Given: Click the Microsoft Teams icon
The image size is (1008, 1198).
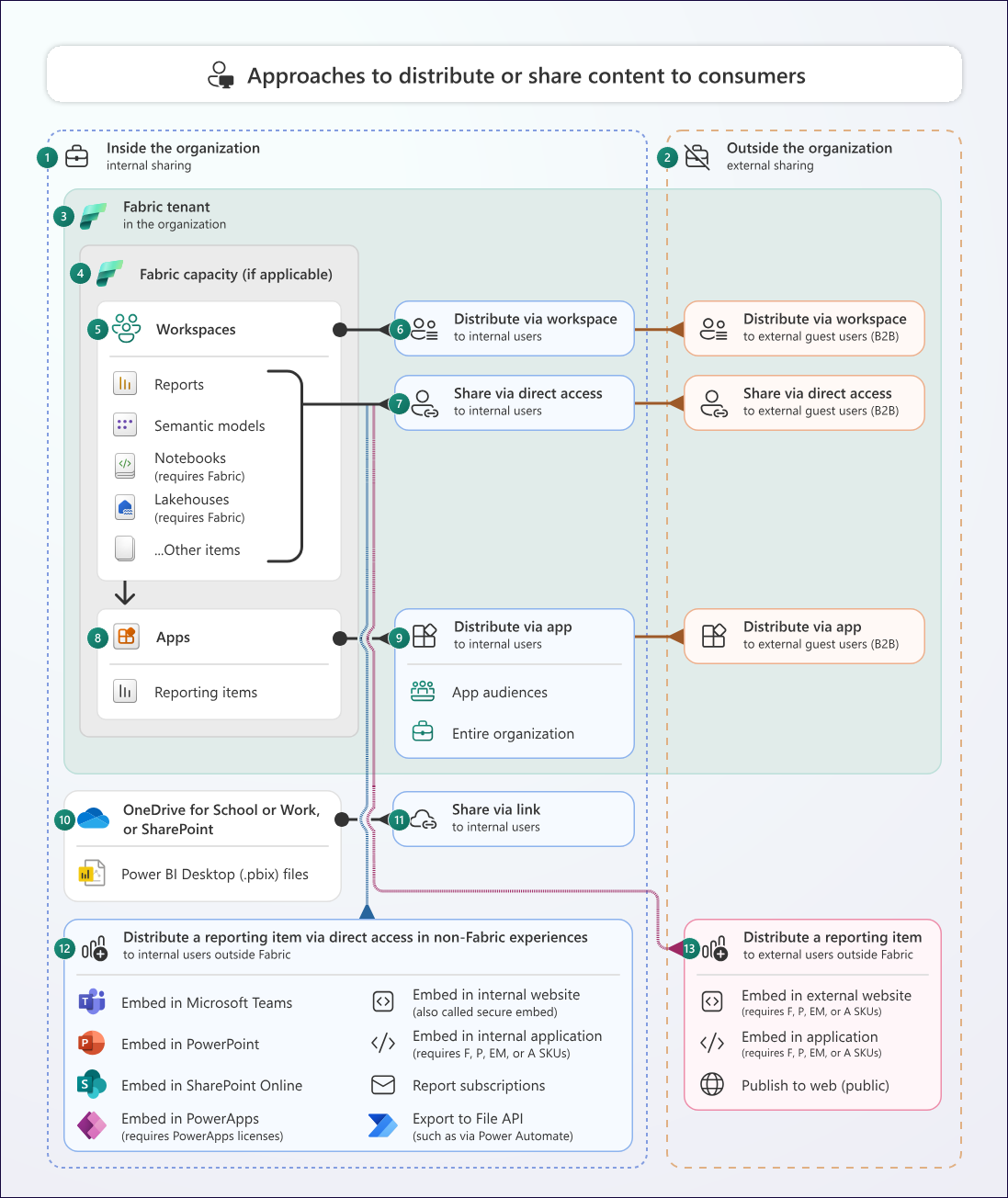Looking at the screenshot, I should (x=92, y=1001).
